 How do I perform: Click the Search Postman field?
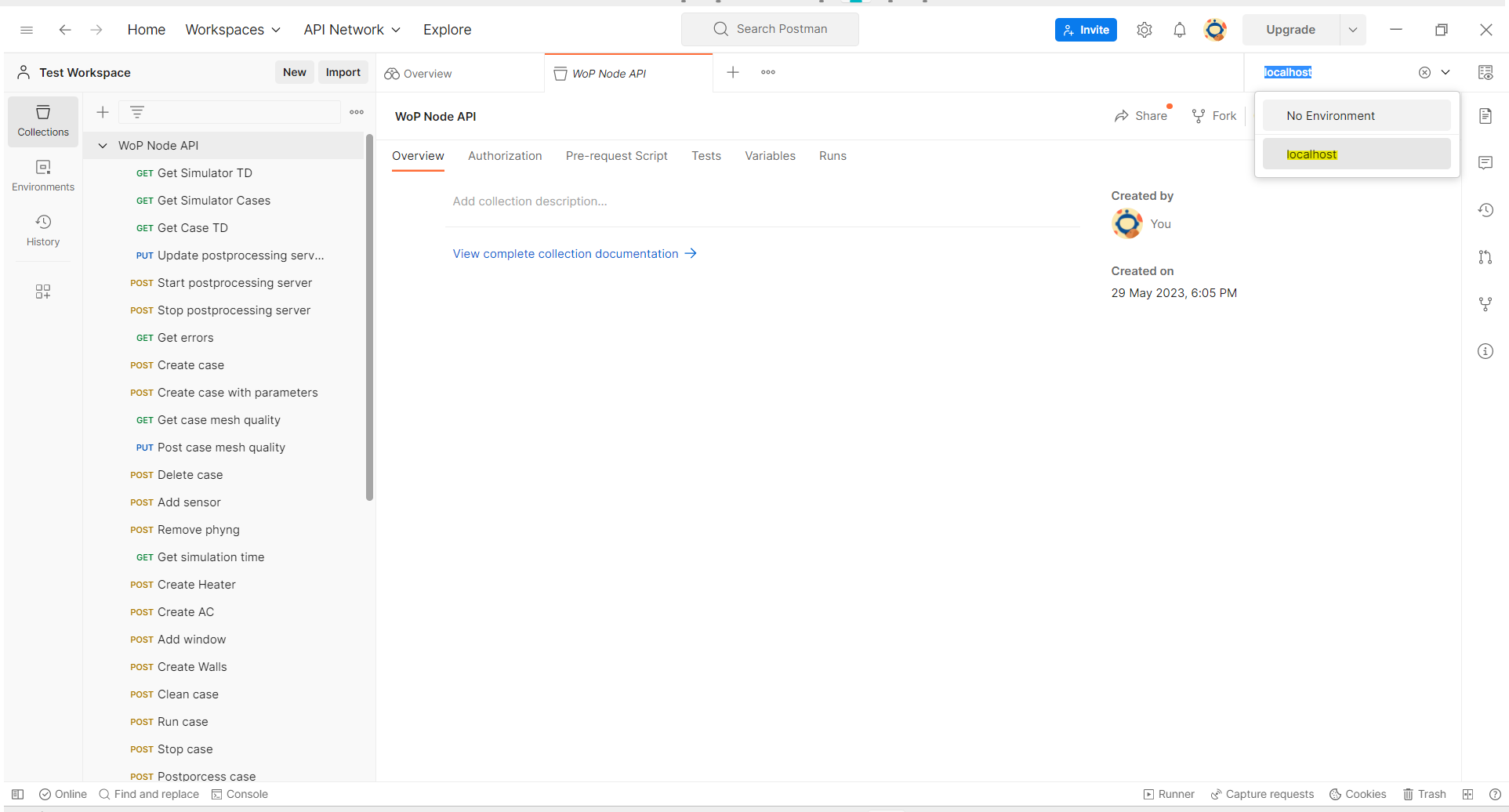pyautogui.click(x=770, y=29)
